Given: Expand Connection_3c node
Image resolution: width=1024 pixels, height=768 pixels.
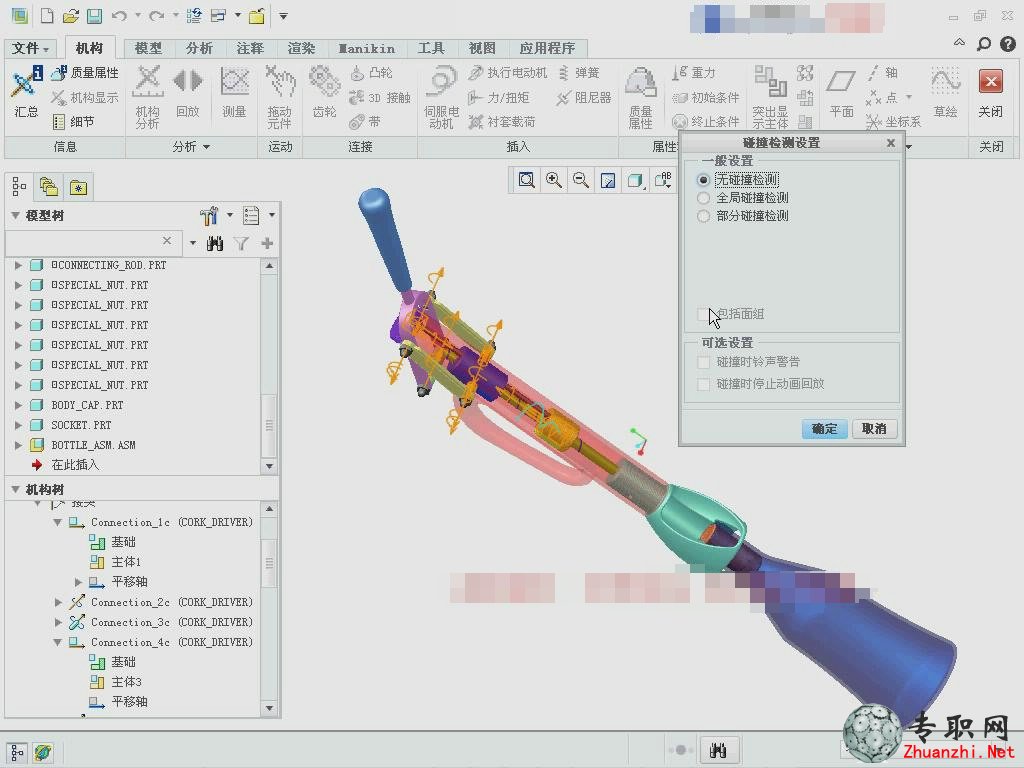Looking at the screenshot, I should [x=58, y=622].
